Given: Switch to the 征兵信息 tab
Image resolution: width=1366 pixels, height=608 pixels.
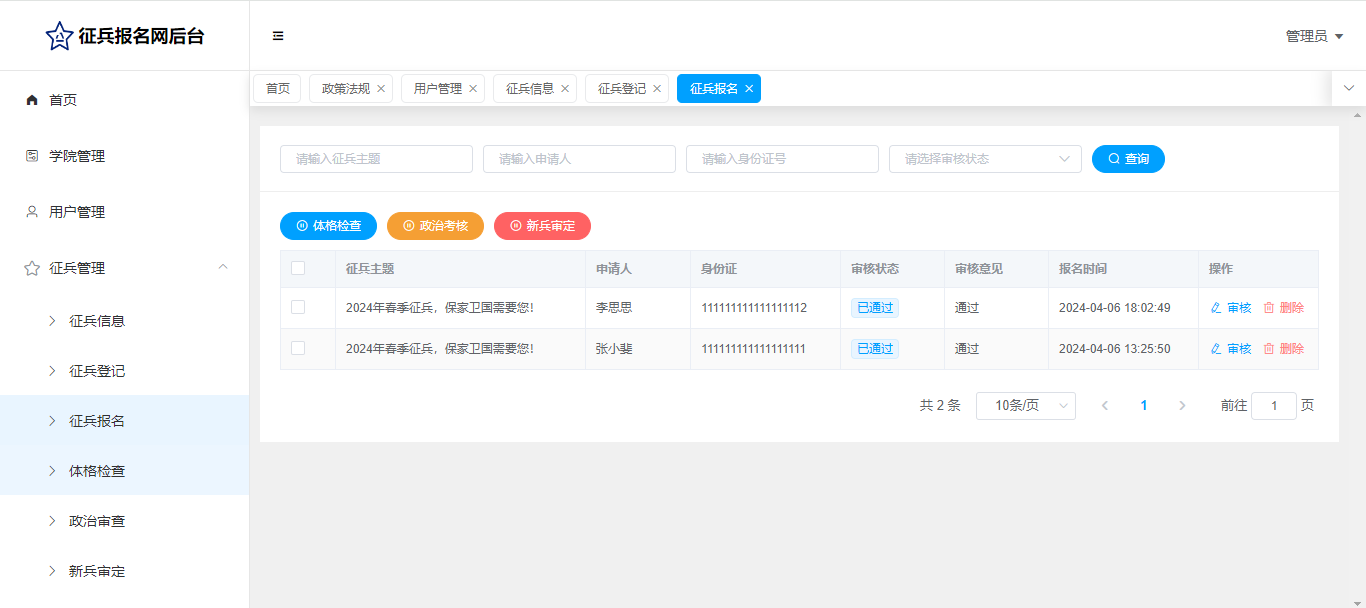Looking at the screenshot, I should point(529,89).
